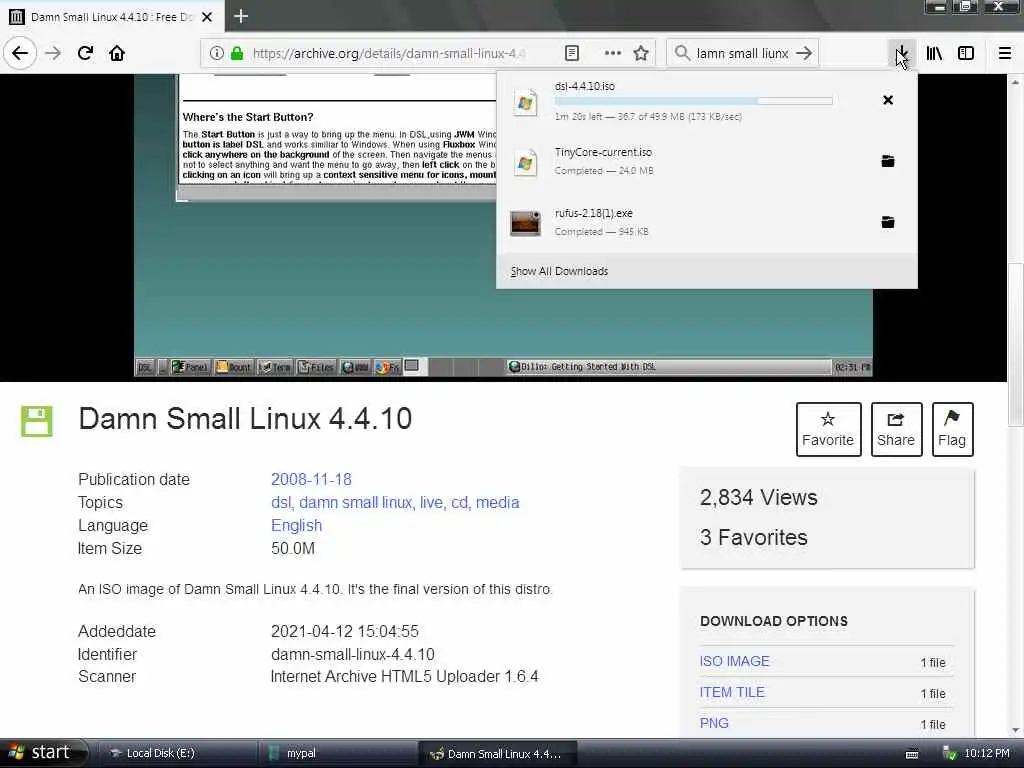
Task: Click the TinyCore-current.iso file icon
Action: click(525, 163)
